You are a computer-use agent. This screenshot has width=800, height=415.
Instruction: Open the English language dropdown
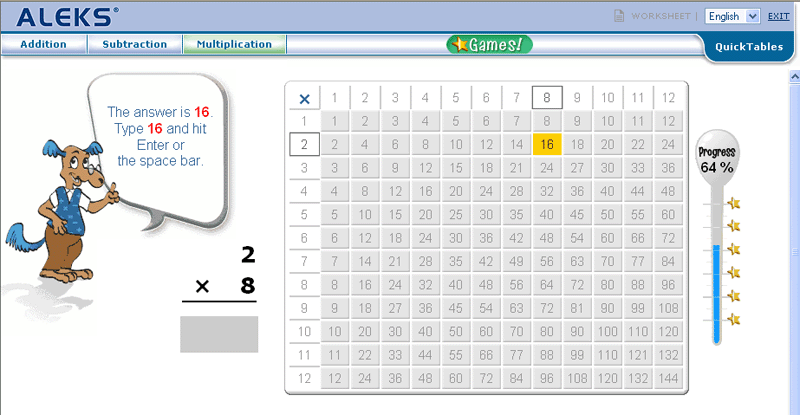[x=733, y=16]
